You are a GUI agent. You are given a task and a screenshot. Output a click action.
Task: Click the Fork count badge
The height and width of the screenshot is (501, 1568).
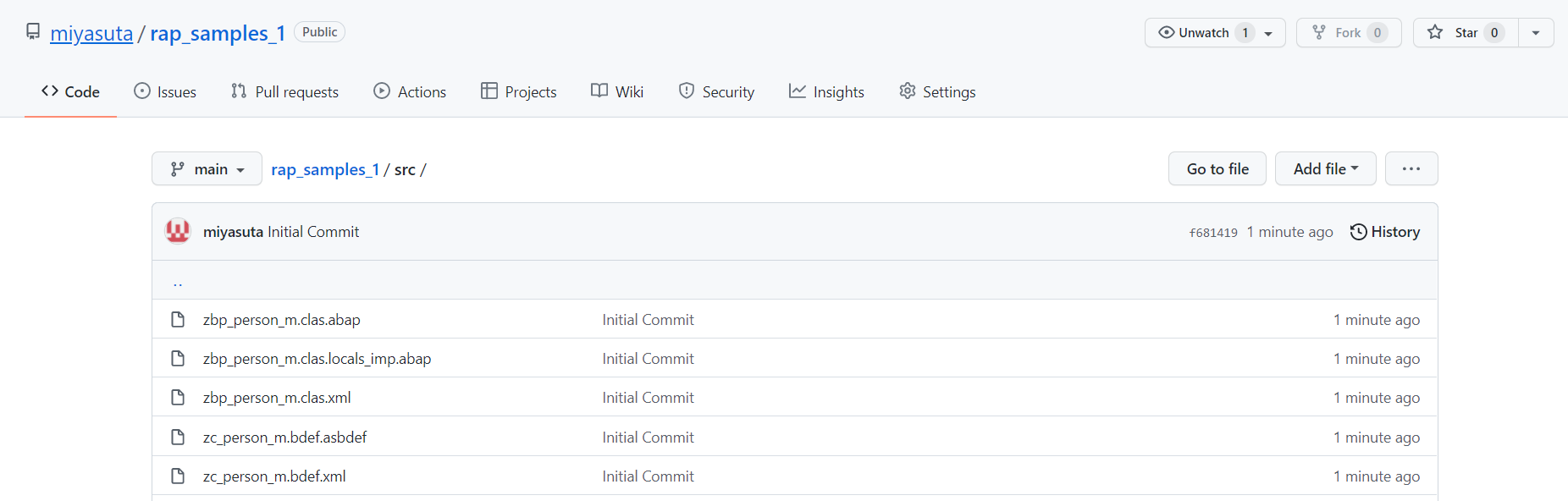click(1378, 32)
